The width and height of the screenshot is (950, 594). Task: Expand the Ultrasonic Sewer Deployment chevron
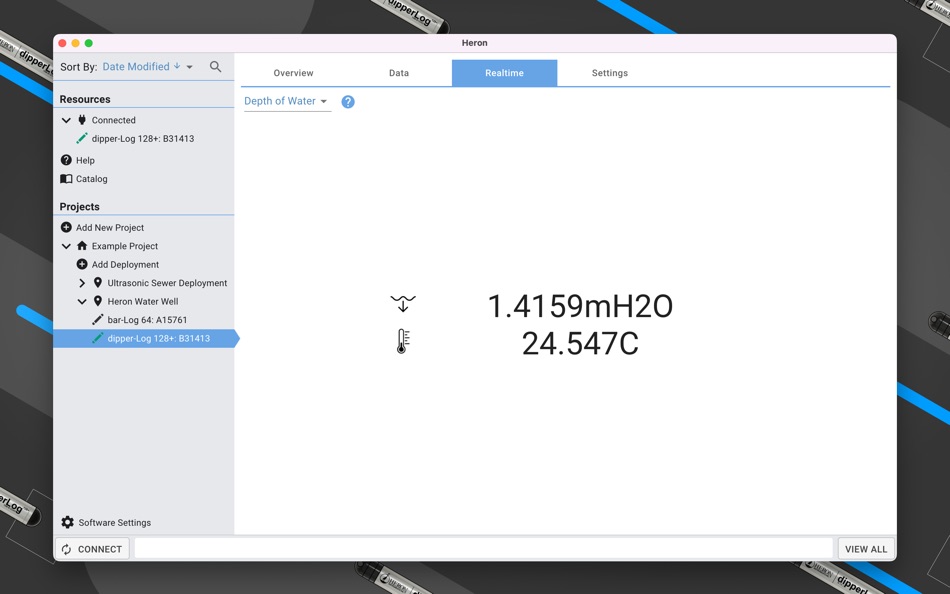click(82, 283)
